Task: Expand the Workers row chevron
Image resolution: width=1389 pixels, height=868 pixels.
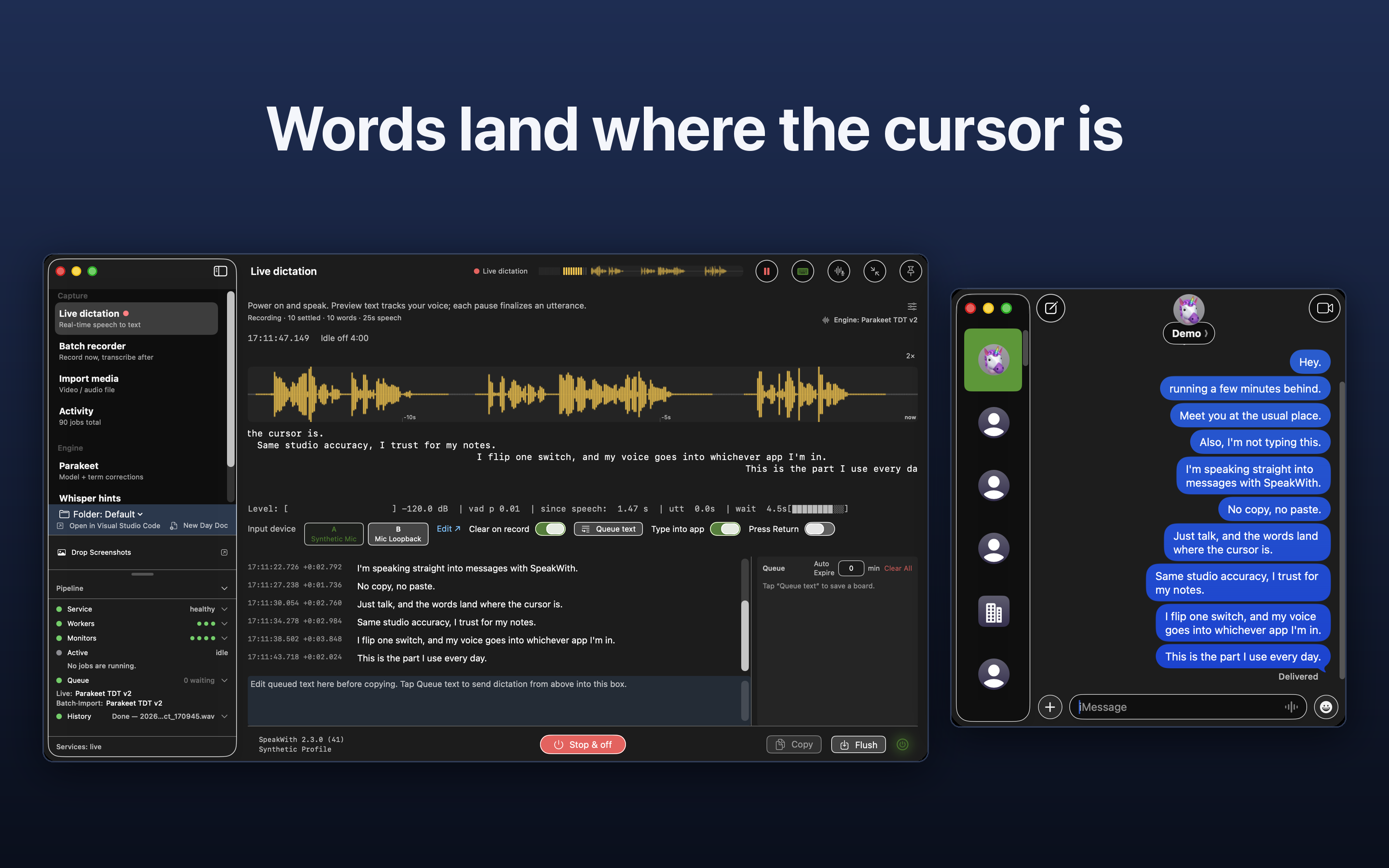Action: pos(224,624)
